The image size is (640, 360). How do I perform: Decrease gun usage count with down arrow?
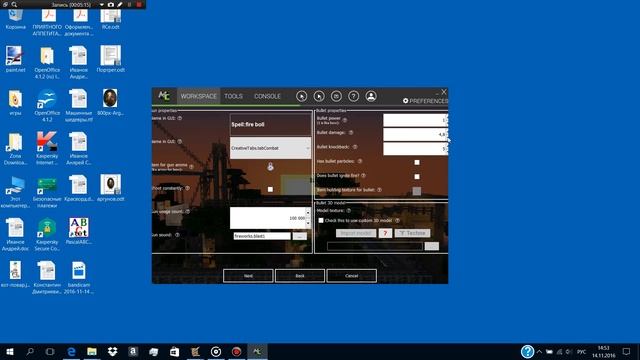click(308, 223)
